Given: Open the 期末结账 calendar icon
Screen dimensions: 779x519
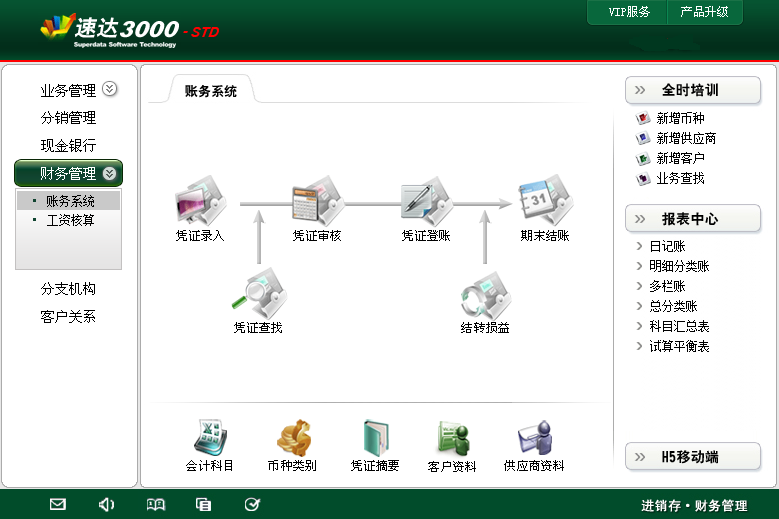Looking at the screenshot, I should pyautogui.click(x=545, y=199).
